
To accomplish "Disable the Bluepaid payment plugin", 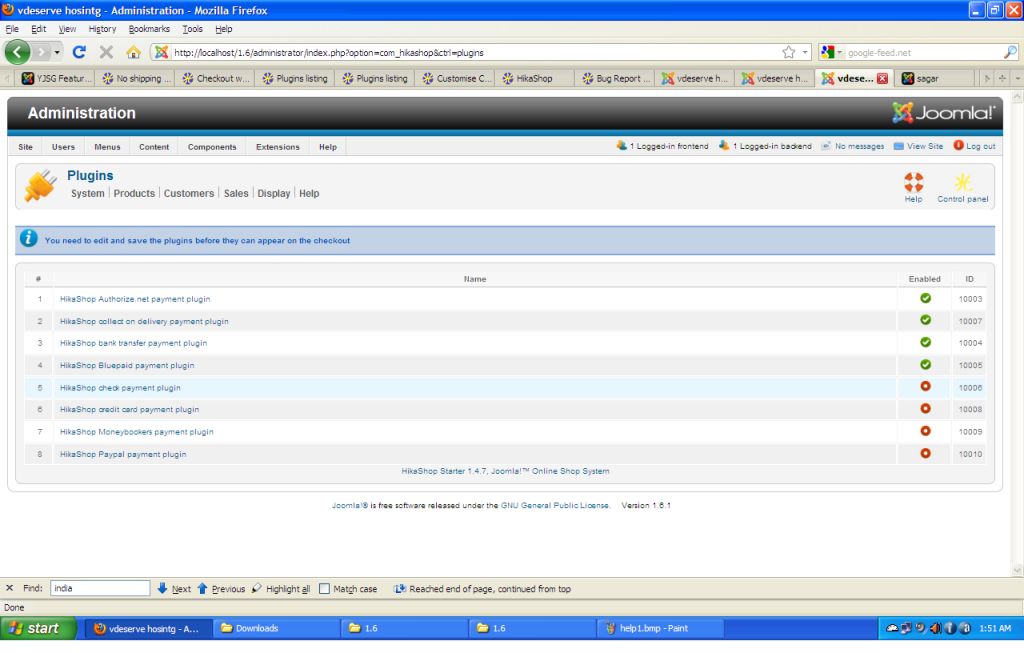I will [925, 365].
